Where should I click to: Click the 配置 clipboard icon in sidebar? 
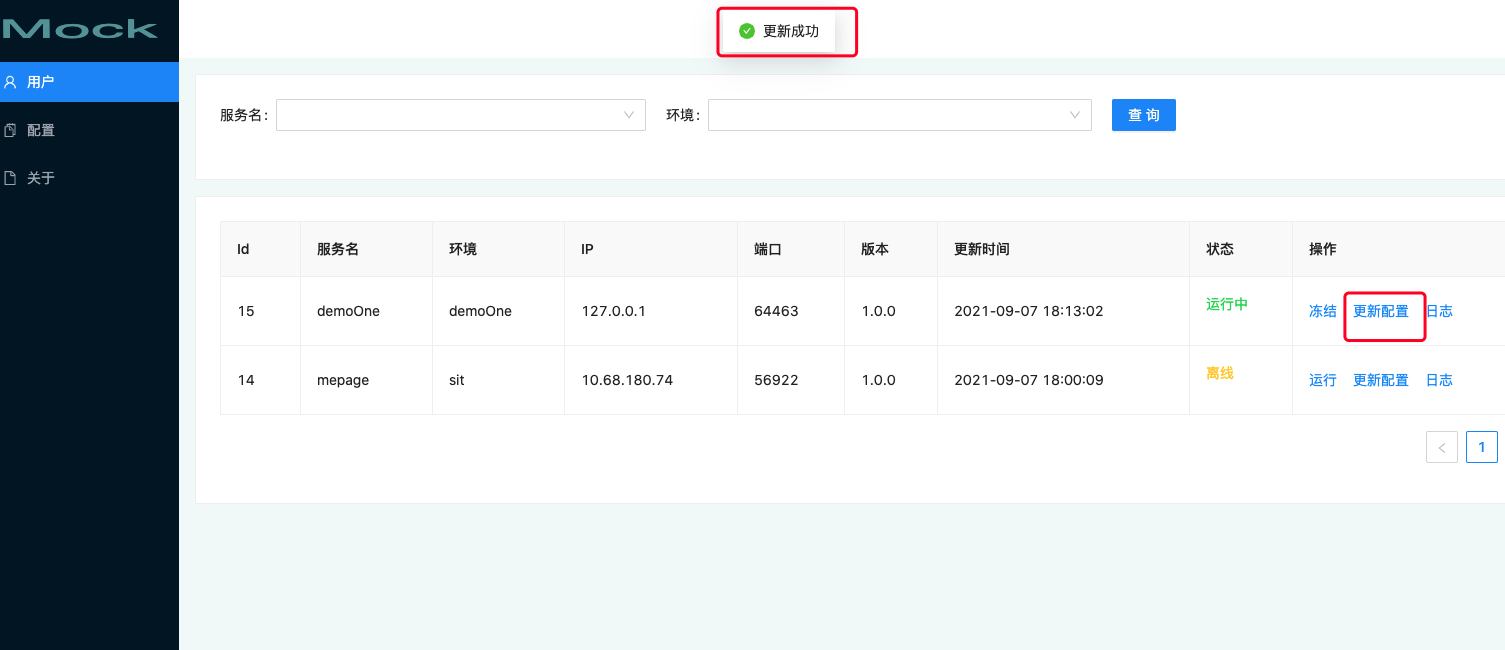point(10,130)
